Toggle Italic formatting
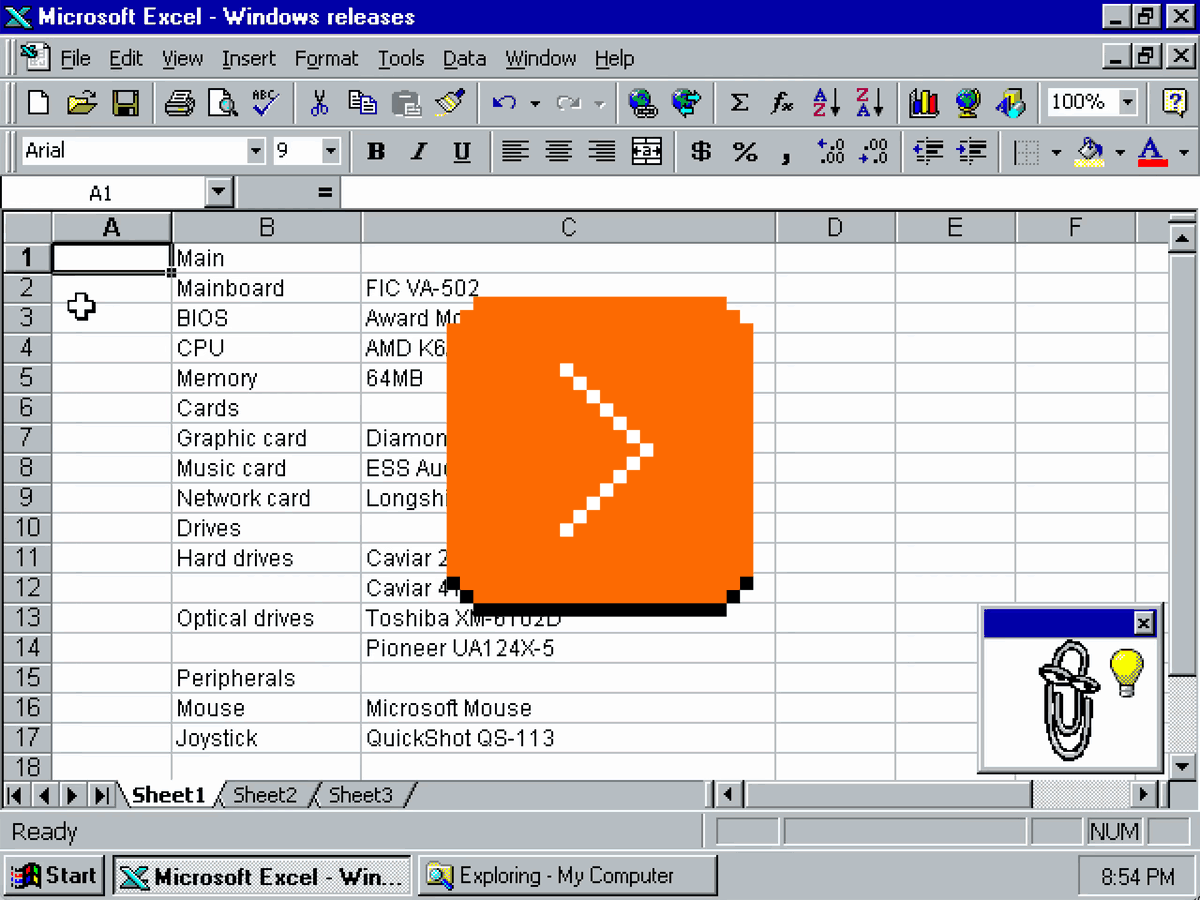1200x900 pixels. coord(419,151)
